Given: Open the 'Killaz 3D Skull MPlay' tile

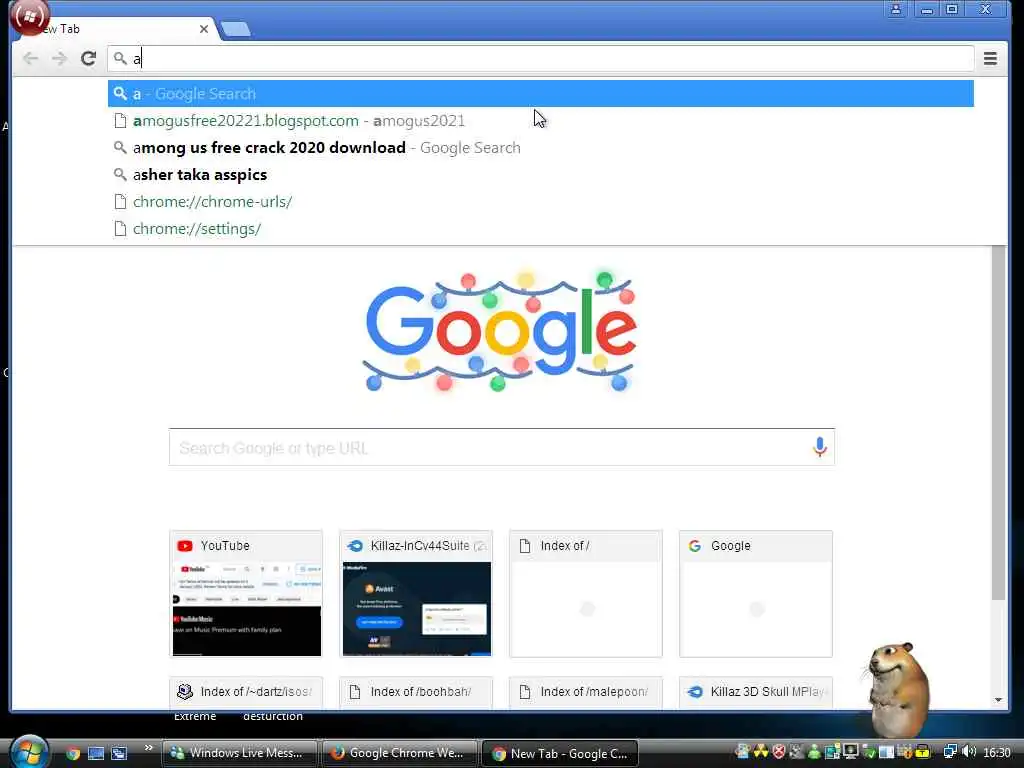Looking at the screenshot, I should tap(756, 692).
